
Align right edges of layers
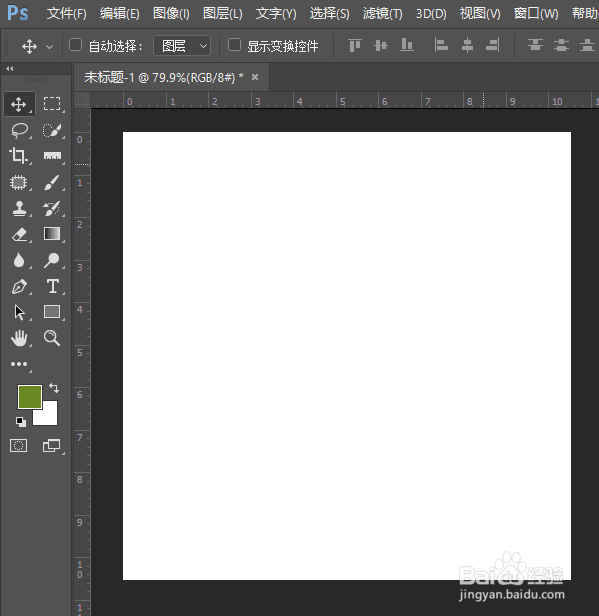tap(493, 45)
